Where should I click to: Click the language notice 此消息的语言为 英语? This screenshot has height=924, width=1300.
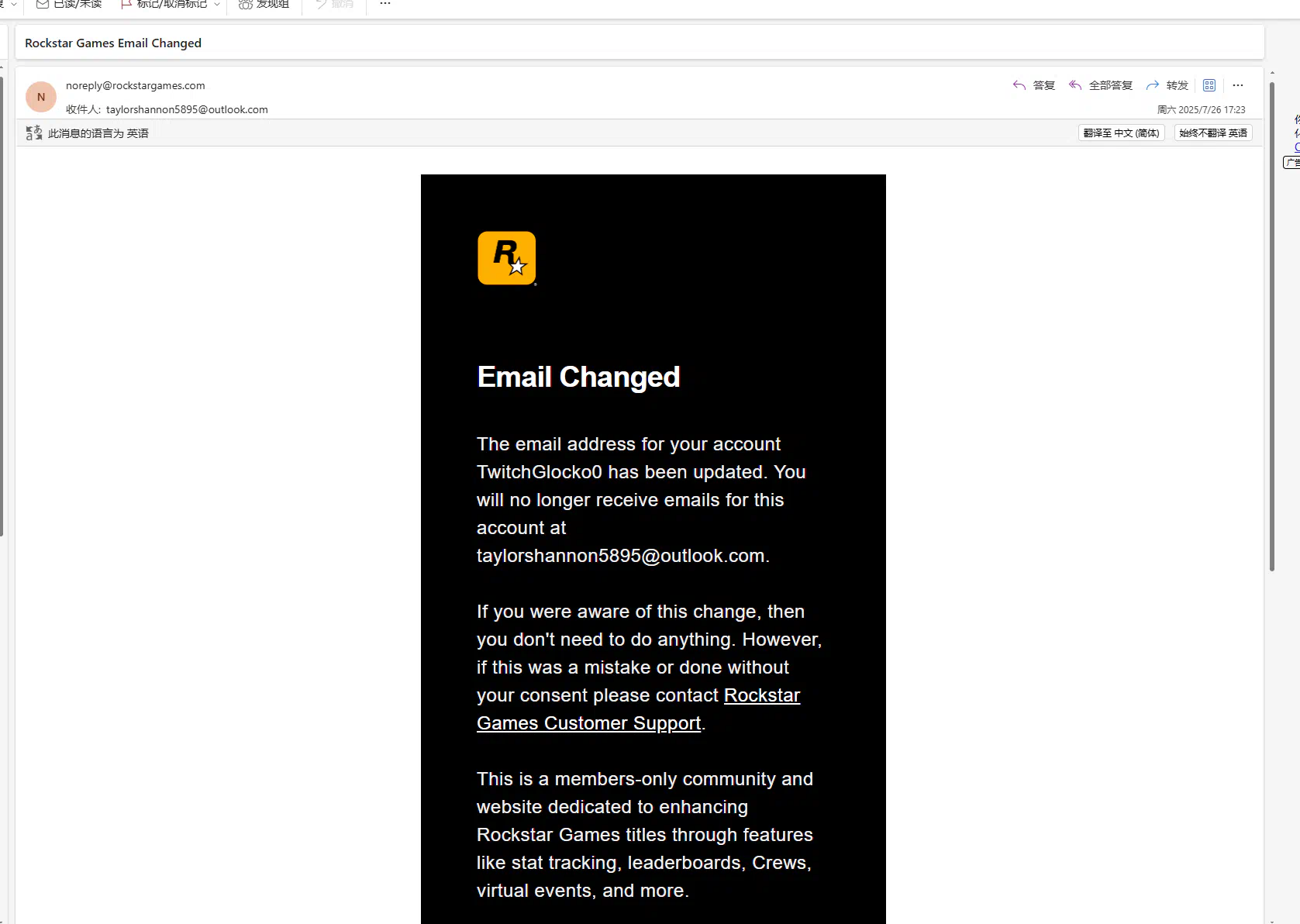tap(98, 133)
